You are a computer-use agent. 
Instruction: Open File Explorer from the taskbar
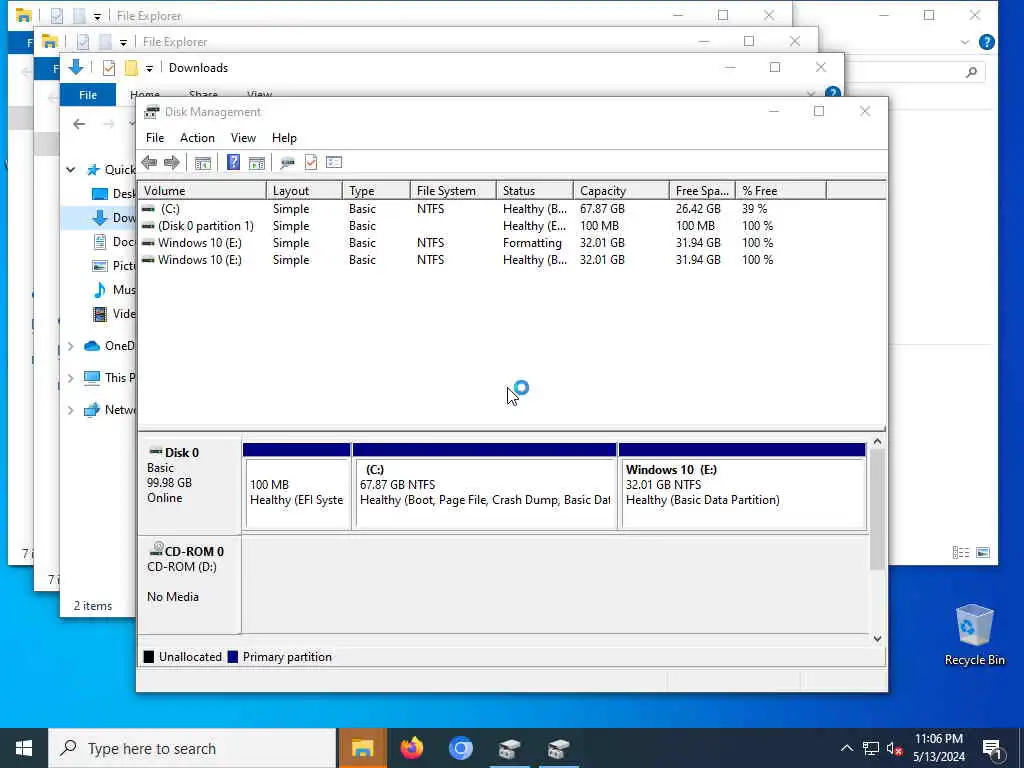click(362, 748)
